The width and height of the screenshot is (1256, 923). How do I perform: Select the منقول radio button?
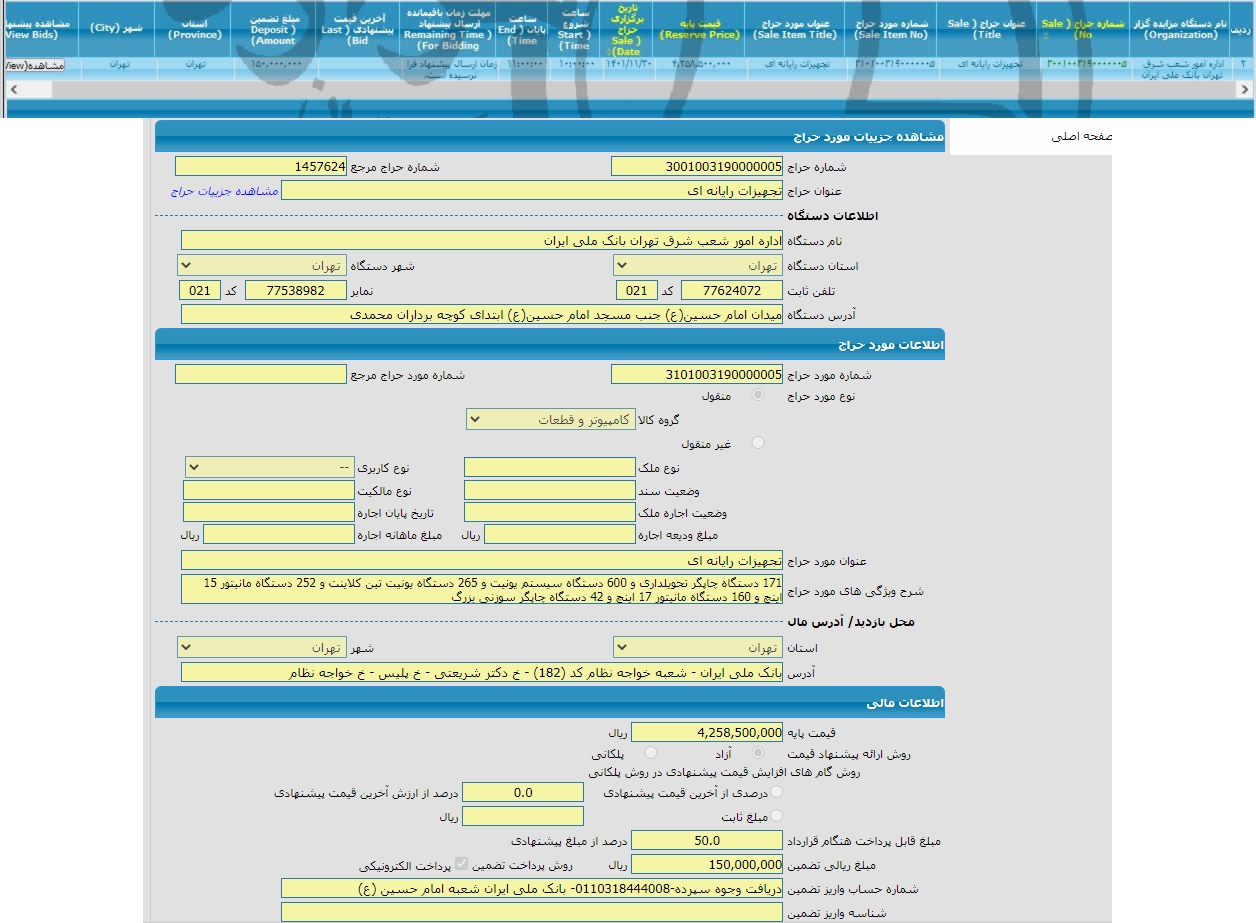pos(759,396)
